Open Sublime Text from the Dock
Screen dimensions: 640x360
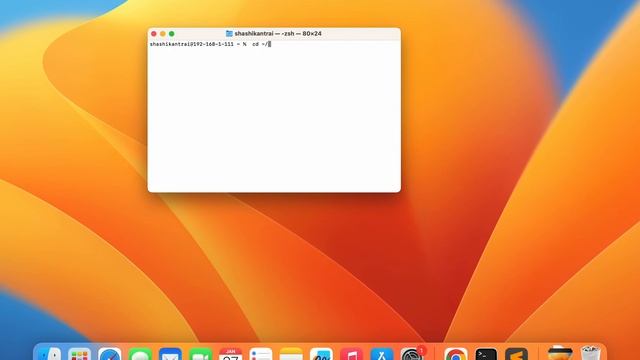[x=516, y=354]
